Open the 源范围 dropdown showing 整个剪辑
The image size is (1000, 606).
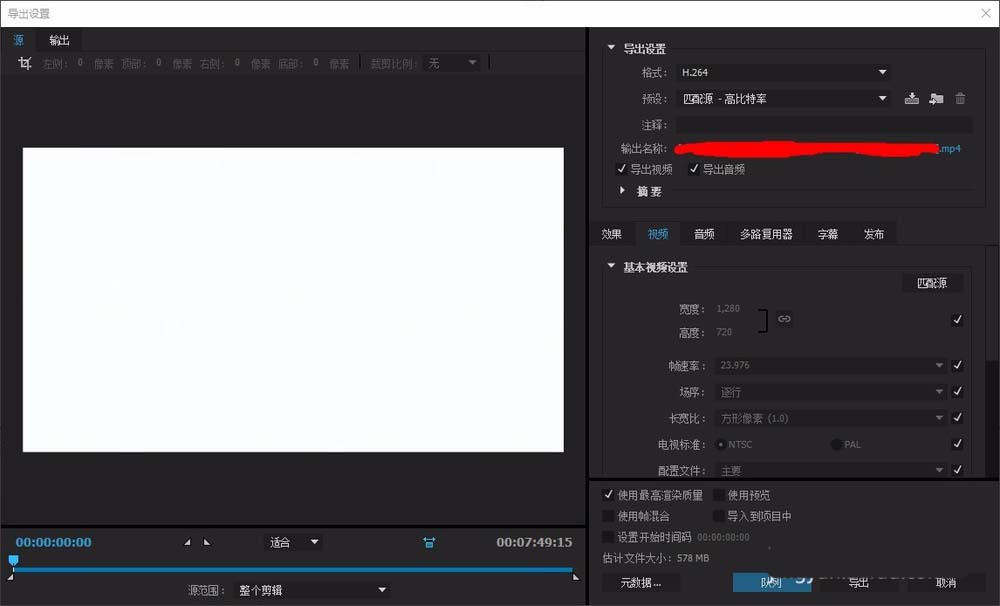310,590
